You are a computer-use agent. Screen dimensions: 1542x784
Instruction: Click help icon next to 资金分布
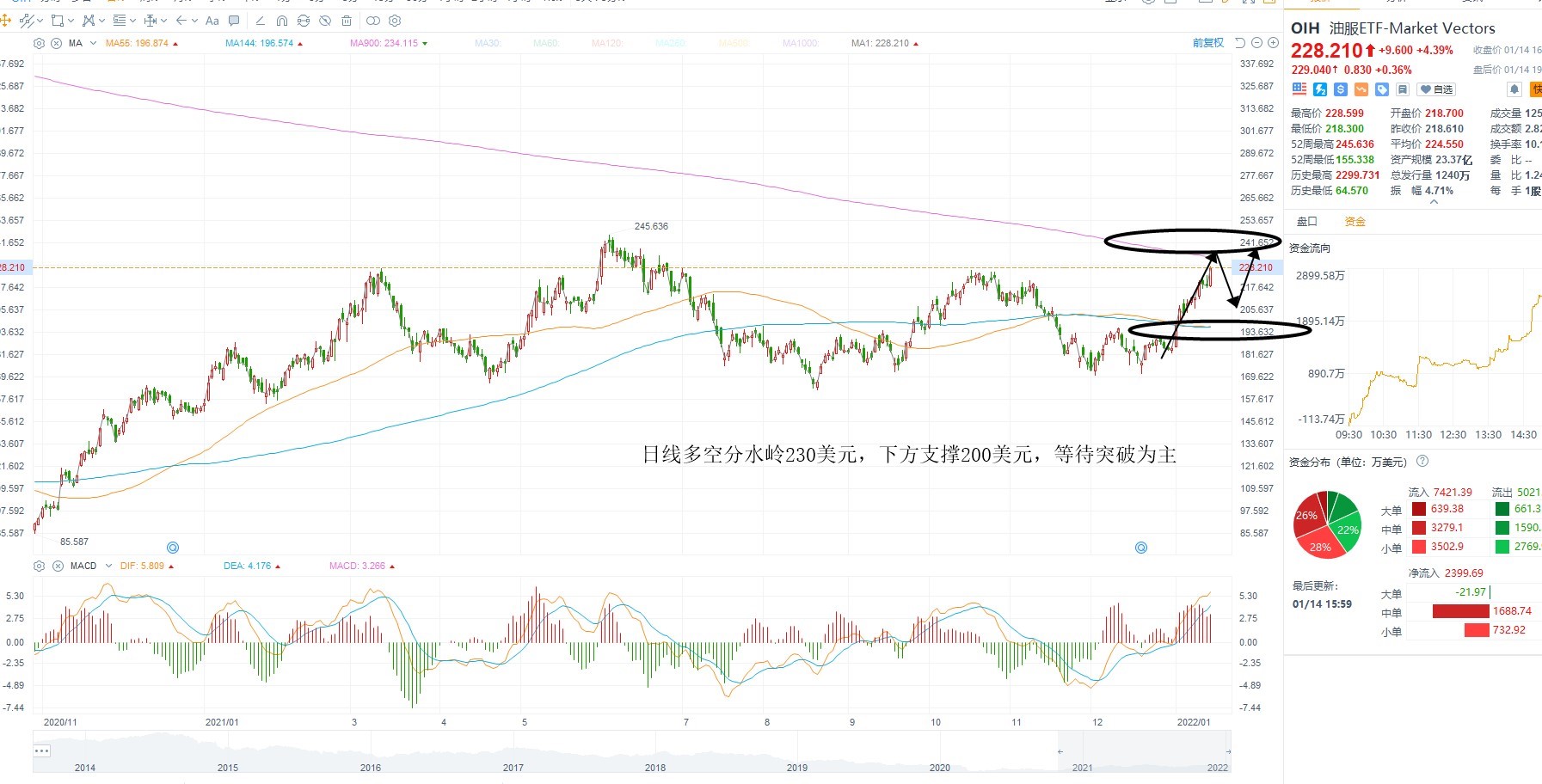1422,462
